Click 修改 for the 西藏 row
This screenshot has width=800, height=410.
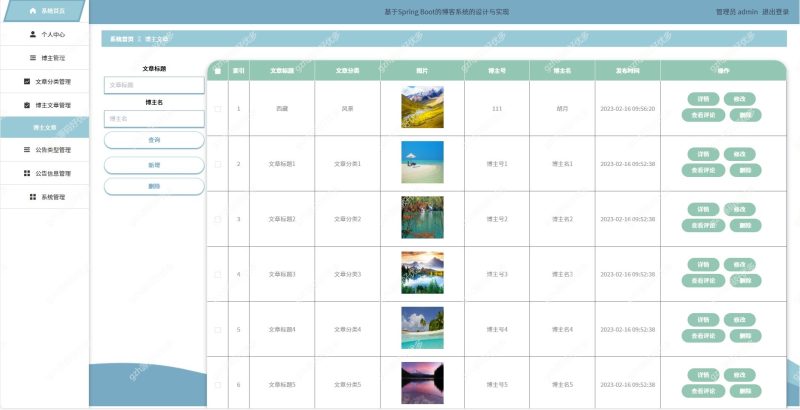click(x=739, y=99)
